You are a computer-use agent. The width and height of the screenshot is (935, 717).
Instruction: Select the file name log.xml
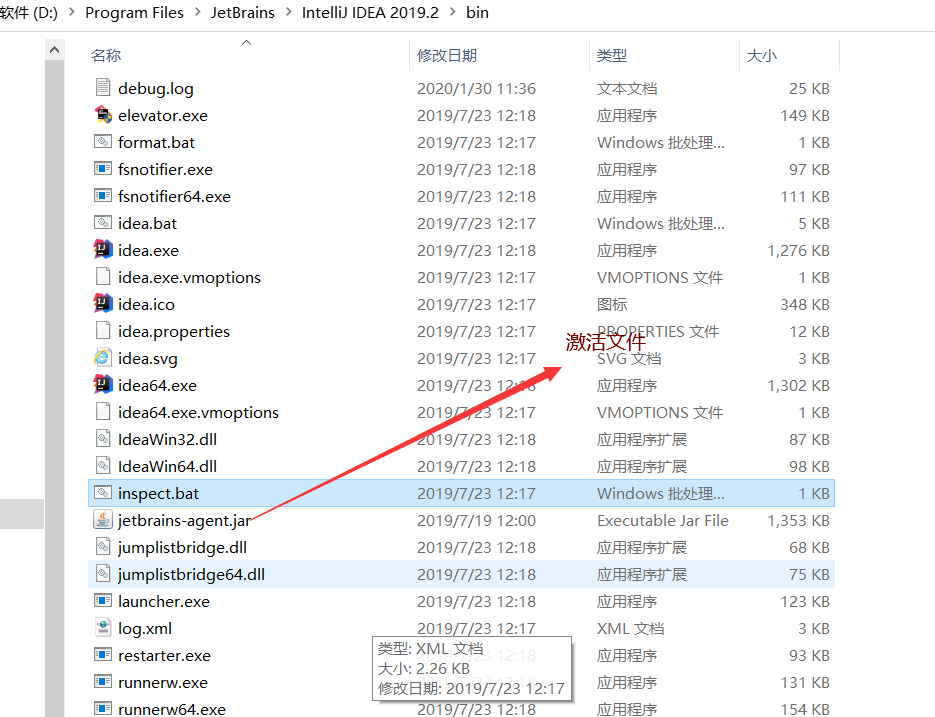145,628
